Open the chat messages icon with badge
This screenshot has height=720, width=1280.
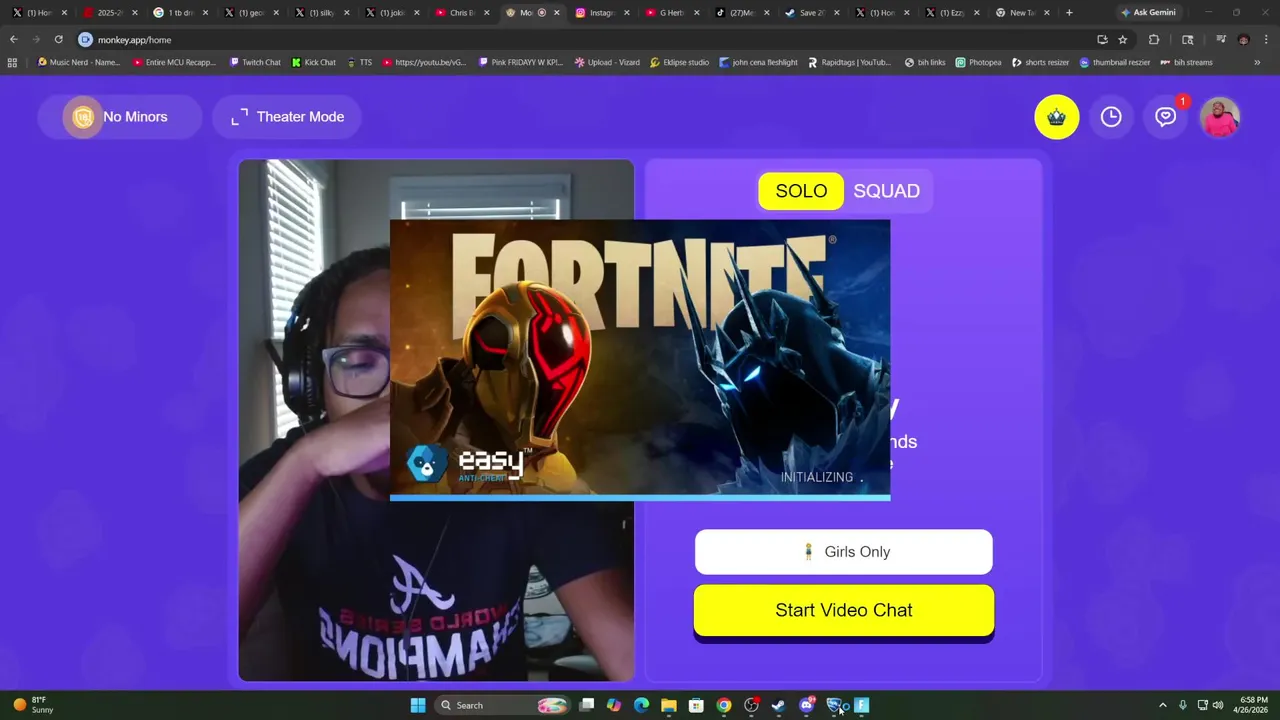1166,117
